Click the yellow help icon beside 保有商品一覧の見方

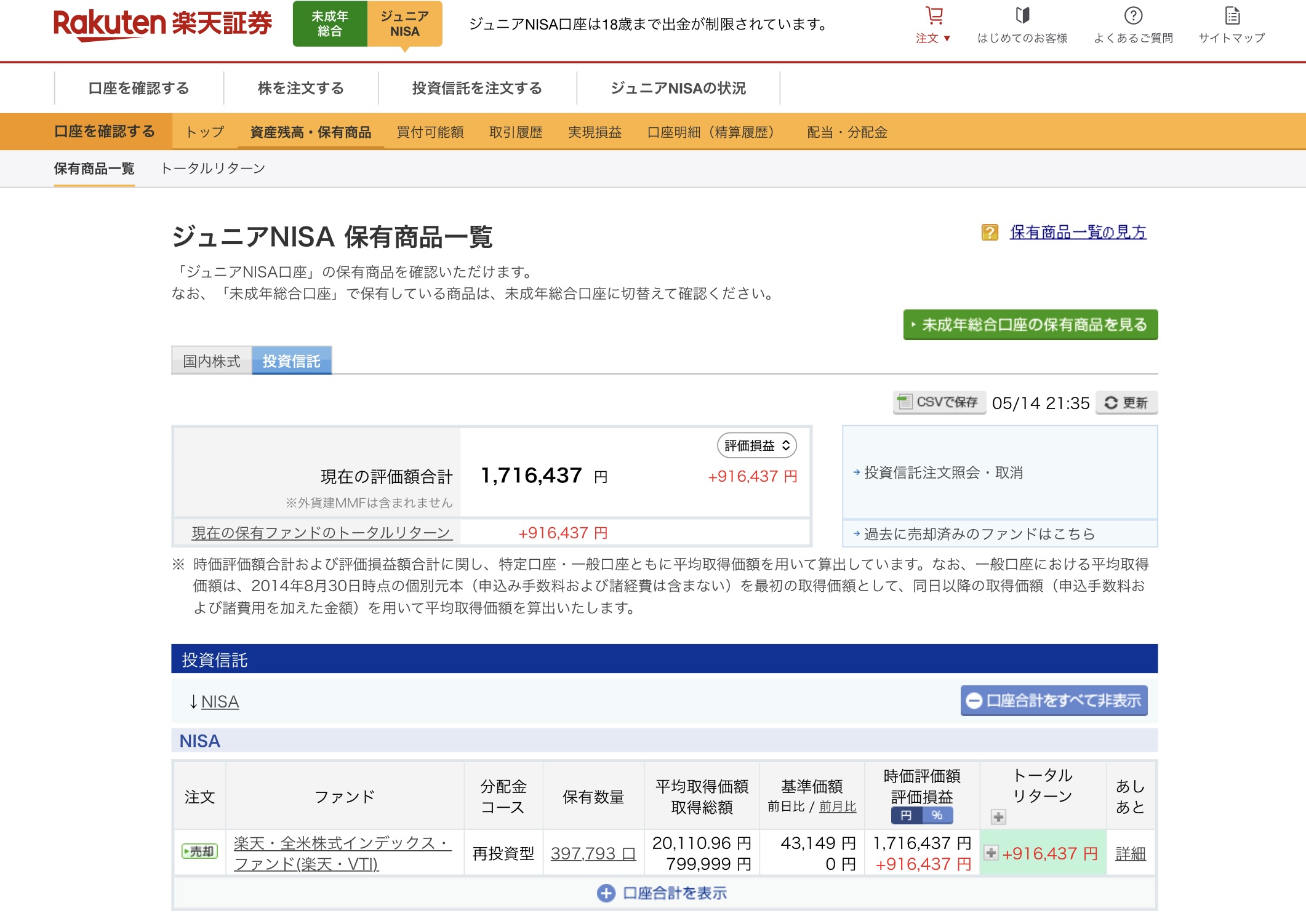coord(990,233)
